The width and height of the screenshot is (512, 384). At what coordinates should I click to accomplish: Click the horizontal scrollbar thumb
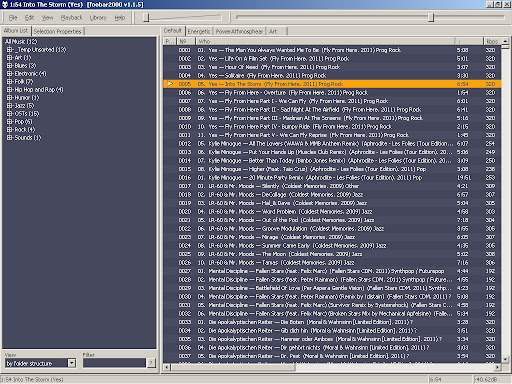pos(233,367)
